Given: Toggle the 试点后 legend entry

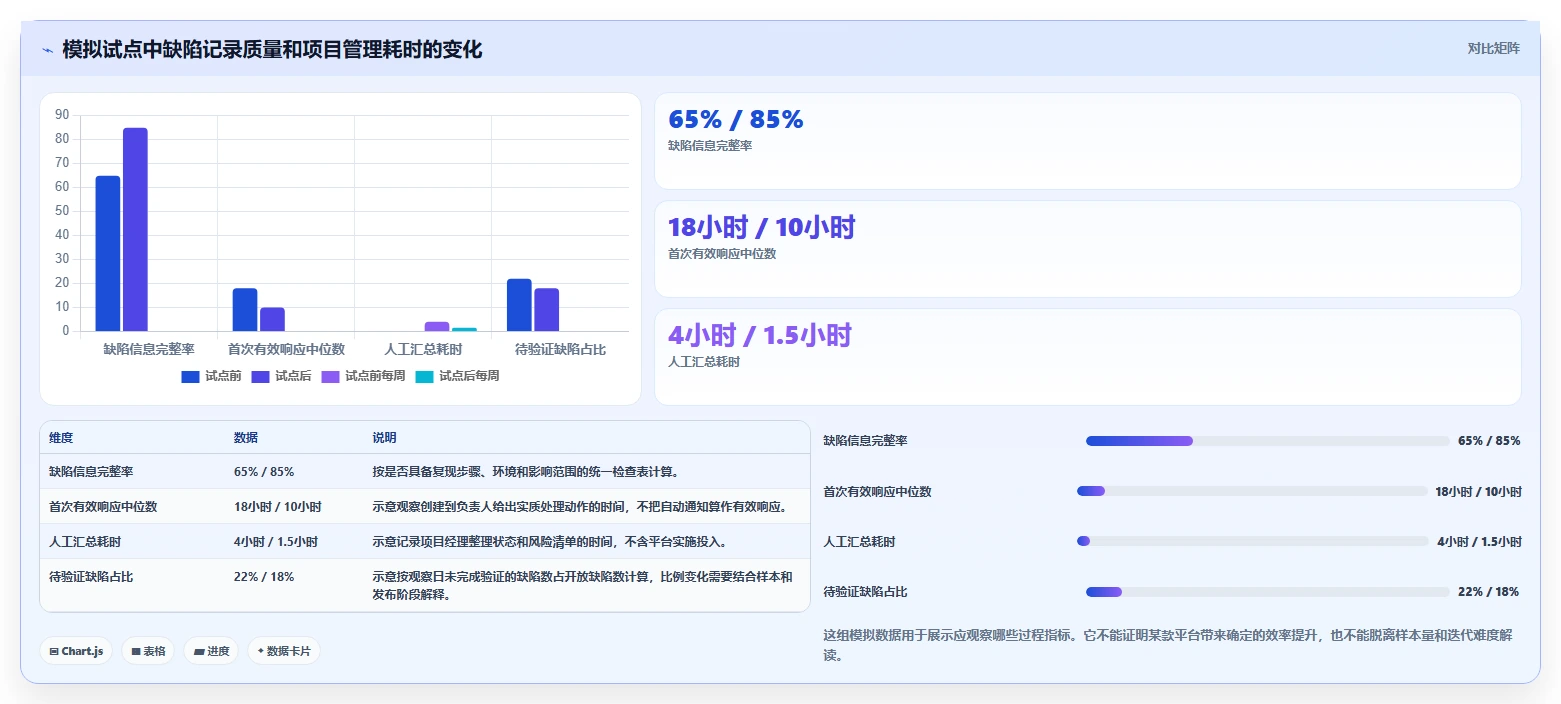Looking at the screenshot, I should (x=281, y=376).
